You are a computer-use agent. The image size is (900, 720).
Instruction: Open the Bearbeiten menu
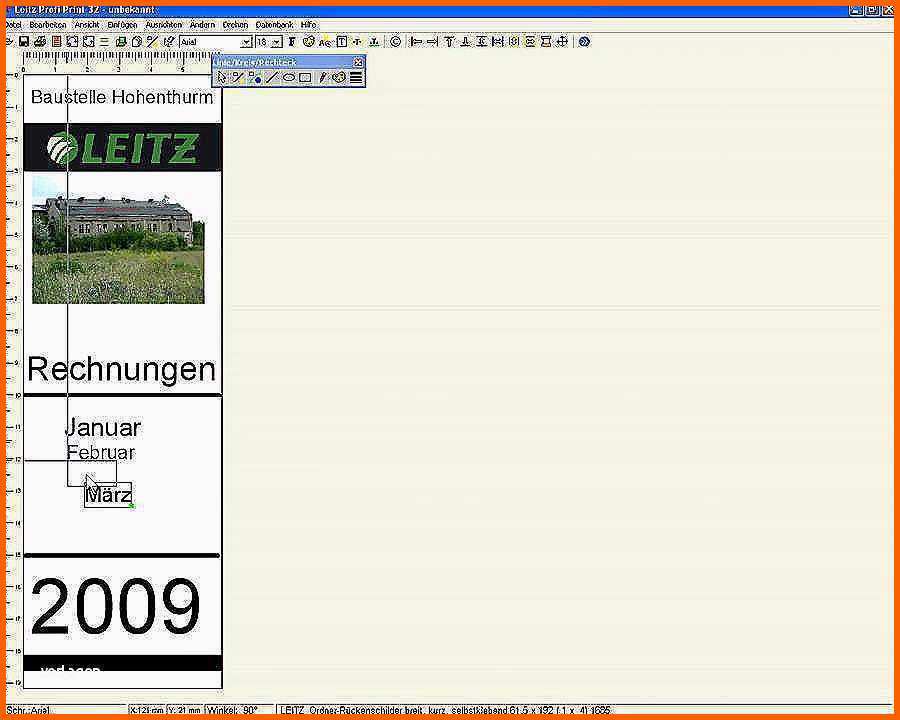point(48,25)
